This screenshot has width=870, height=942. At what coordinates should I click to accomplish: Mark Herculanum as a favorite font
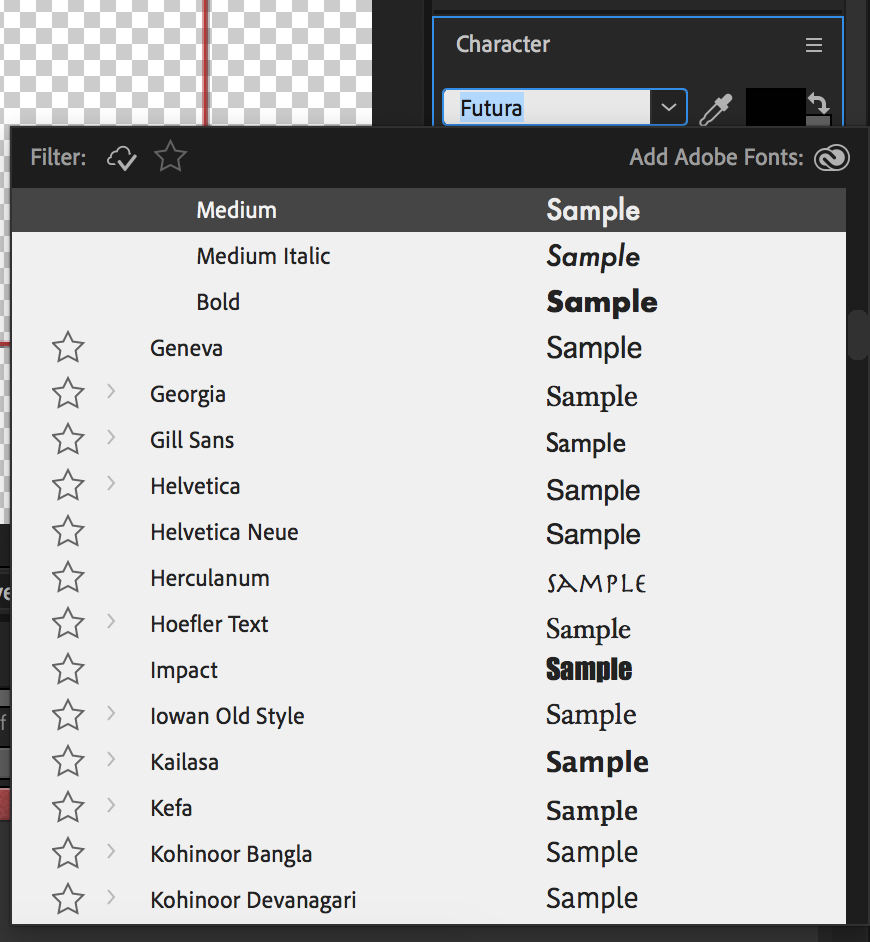[x=68, y=577]
